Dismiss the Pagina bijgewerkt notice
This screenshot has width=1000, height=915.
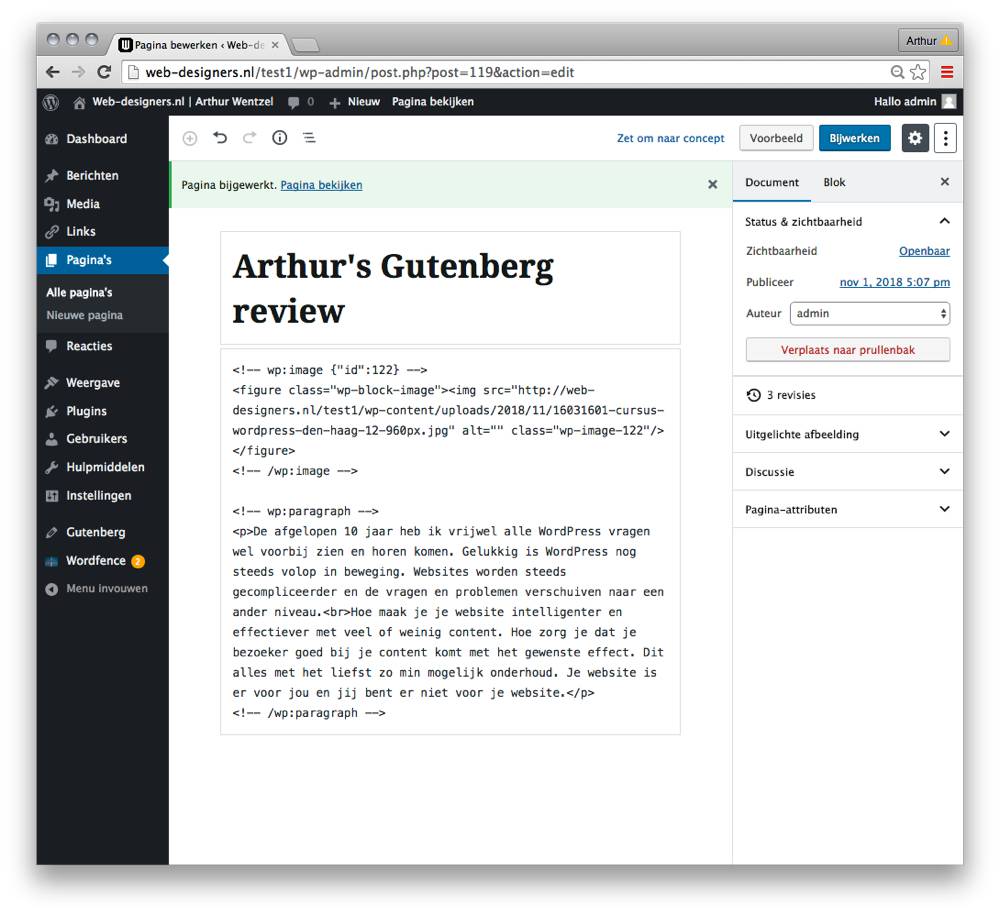pyautogui.click(x=712, y=184)
